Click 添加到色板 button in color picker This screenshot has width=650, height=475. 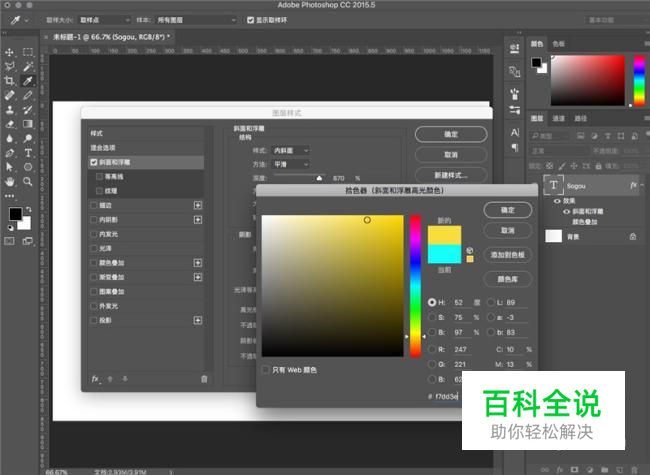coord(507,255)
